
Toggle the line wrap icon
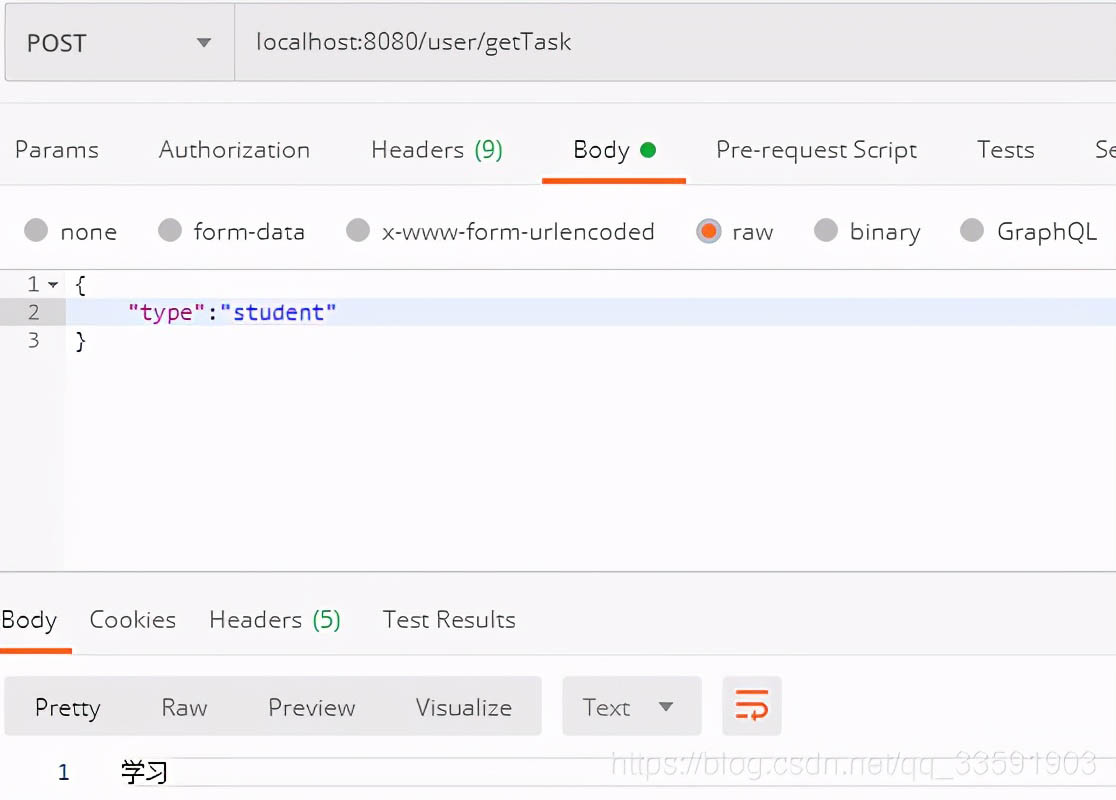[752, 706]
